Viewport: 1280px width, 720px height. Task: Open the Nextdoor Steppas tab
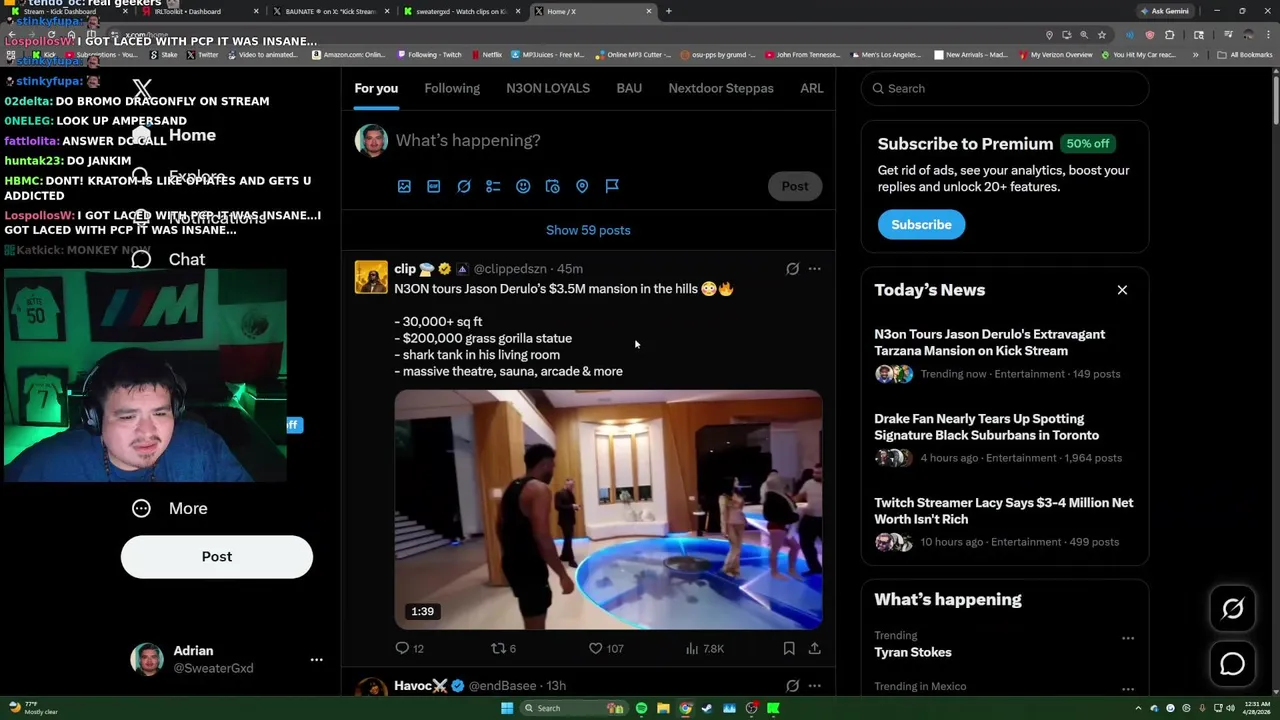click(721, 88)
